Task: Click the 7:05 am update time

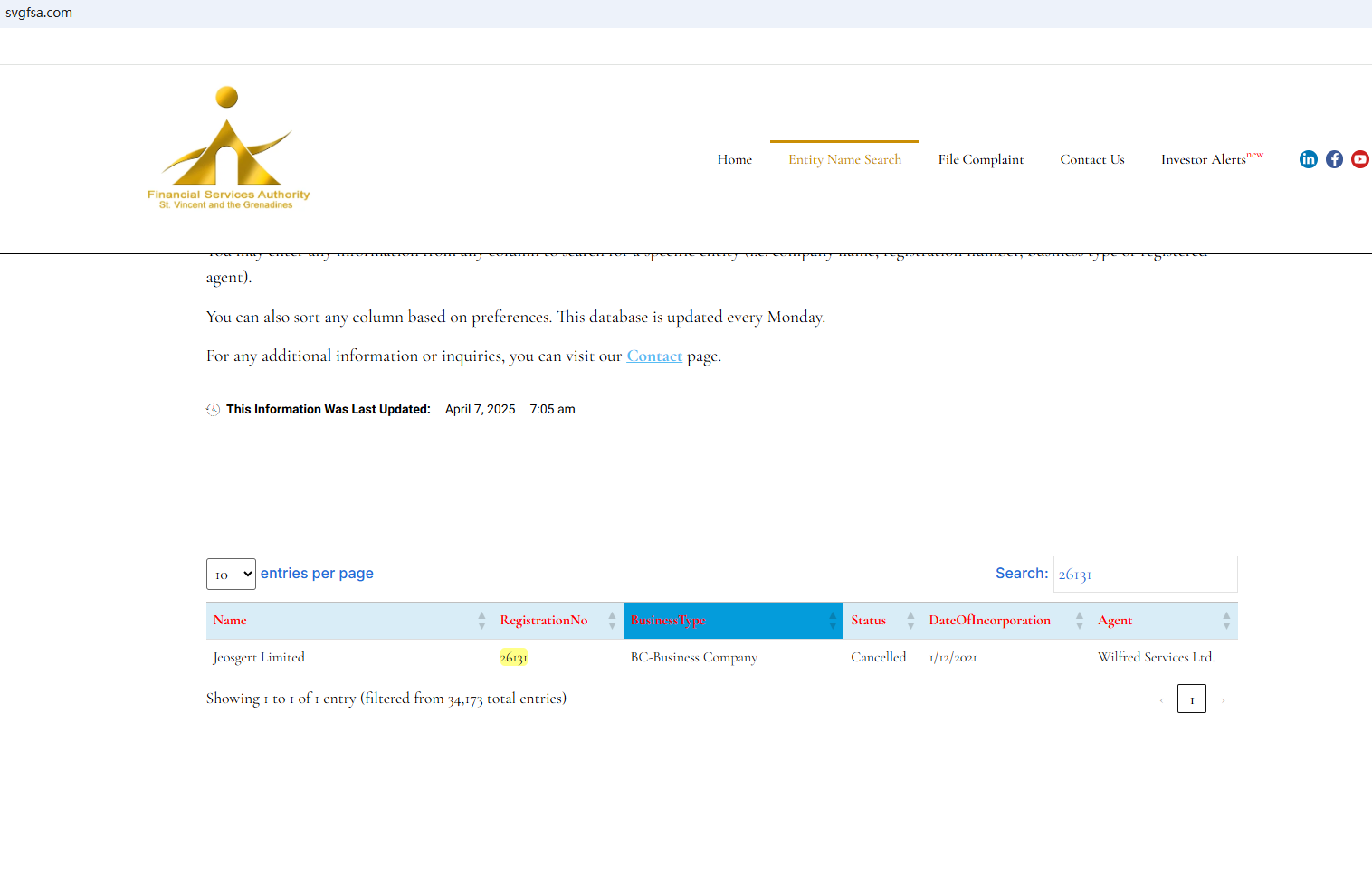Action: click(x=553, y=410)
